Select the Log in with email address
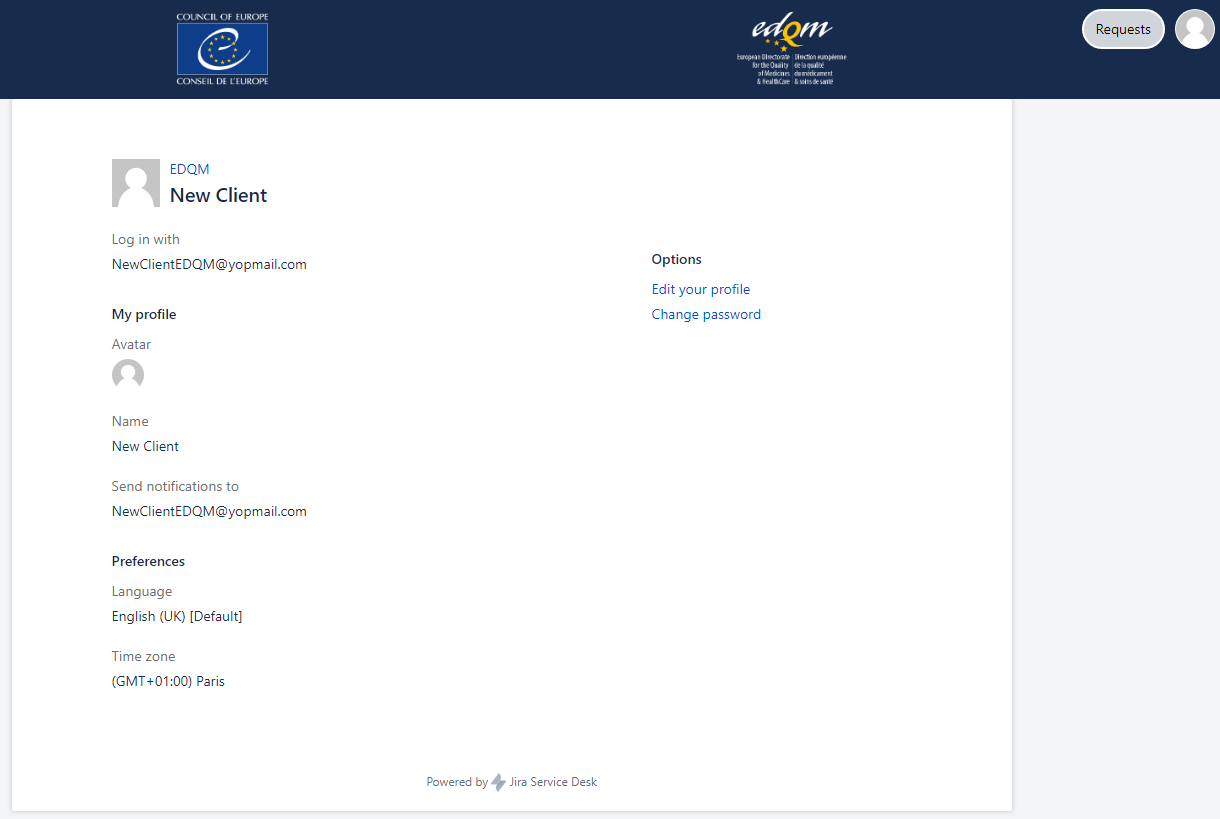Viewport: 1220px width, 819px height. 209,265
